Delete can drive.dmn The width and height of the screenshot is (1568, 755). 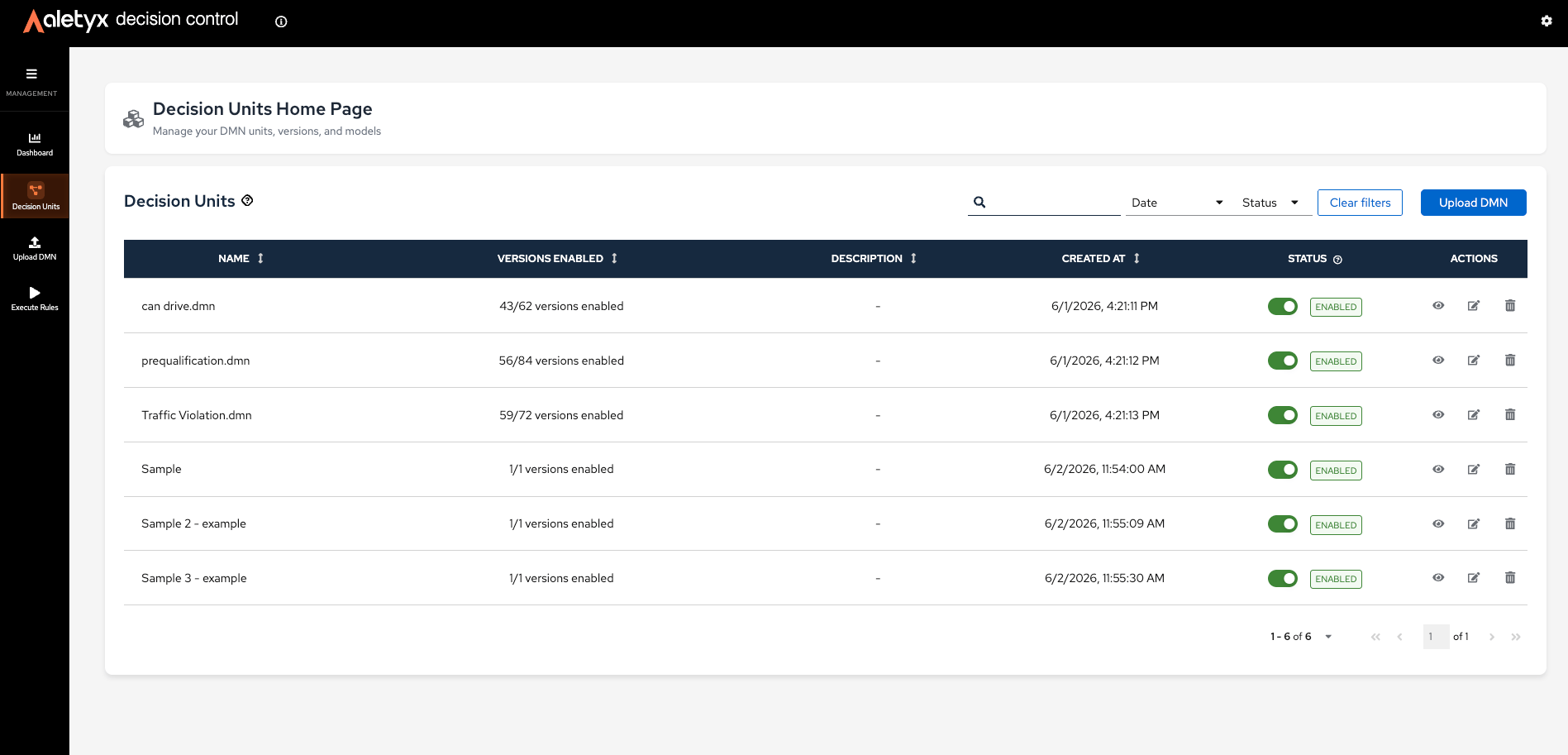(x=1510, y=306)
